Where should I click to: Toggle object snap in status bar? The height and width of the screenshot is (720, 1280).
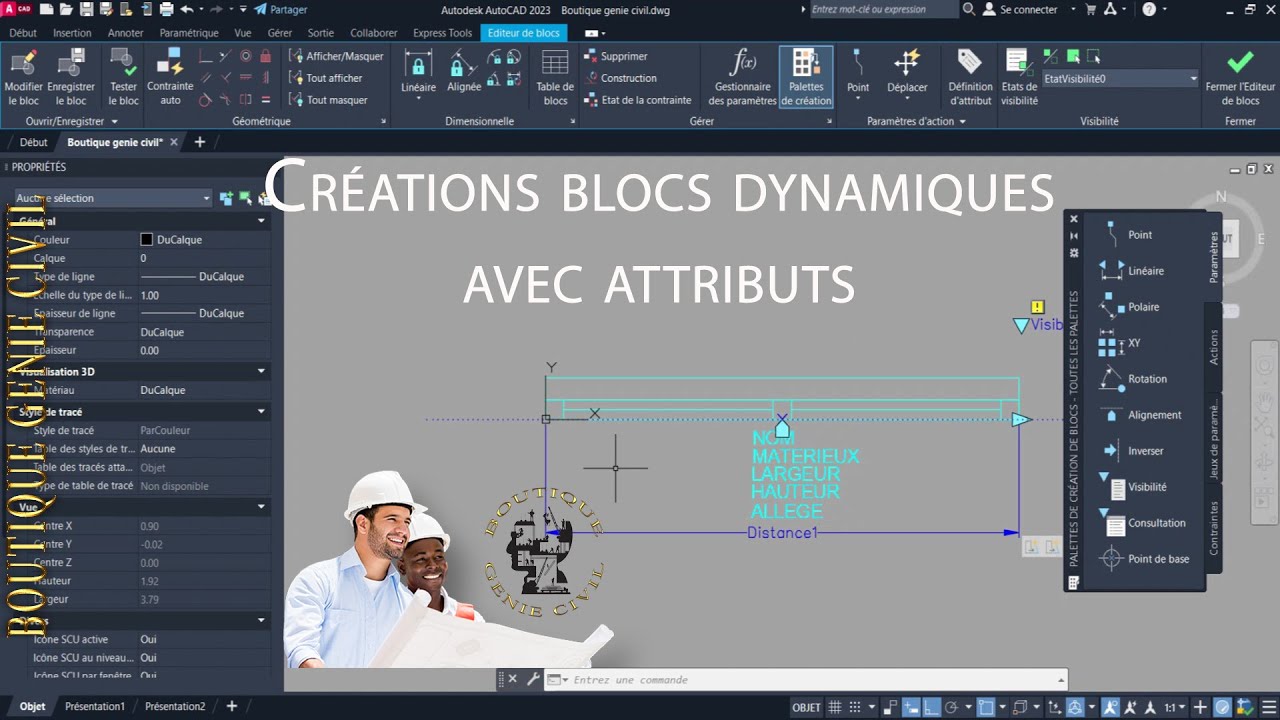click(x=985, y=707)
